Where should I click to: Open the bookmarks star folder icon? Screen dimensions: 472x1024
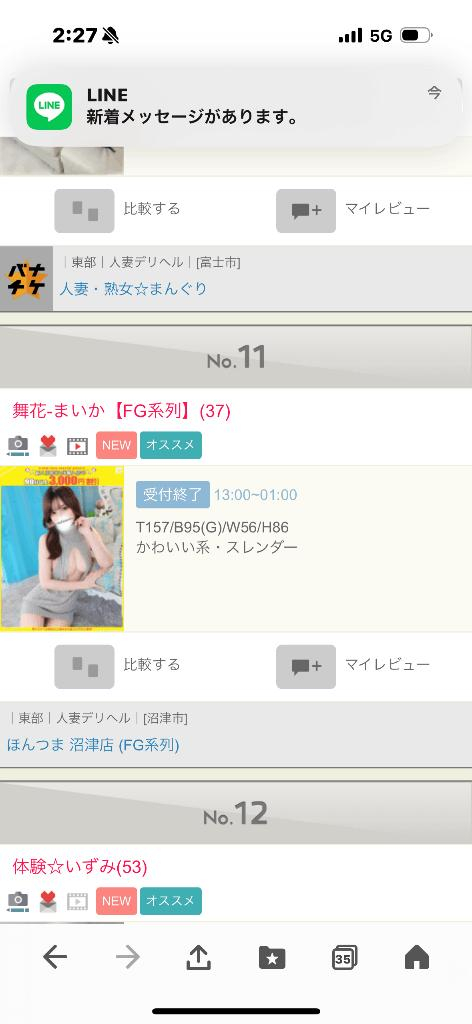[x=272, y=957]
